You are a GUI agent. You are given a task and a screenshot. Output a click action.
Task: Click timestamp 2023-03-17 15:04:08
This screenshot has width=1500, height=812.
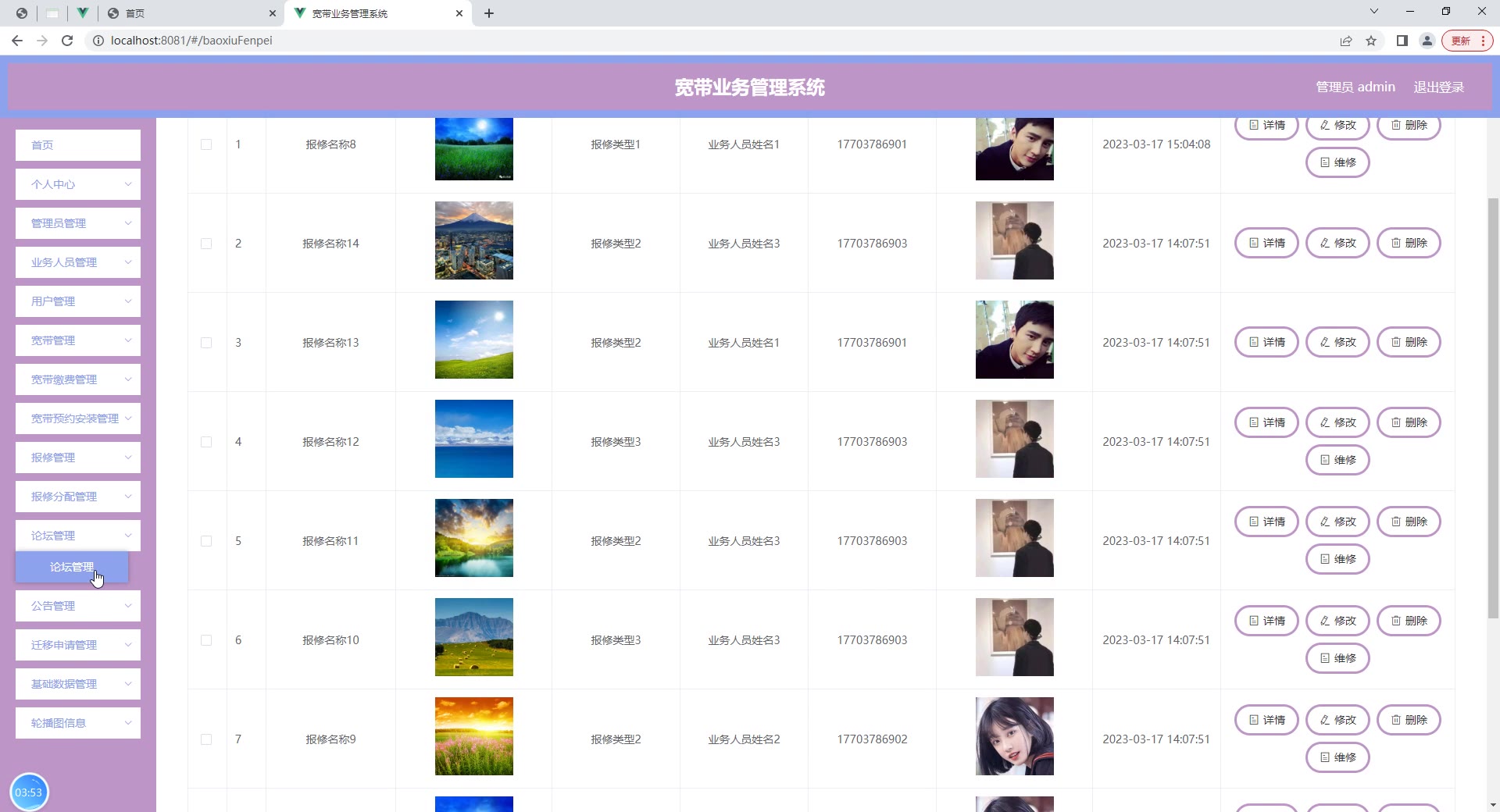pyautogui.click(x=1156, y=144)
